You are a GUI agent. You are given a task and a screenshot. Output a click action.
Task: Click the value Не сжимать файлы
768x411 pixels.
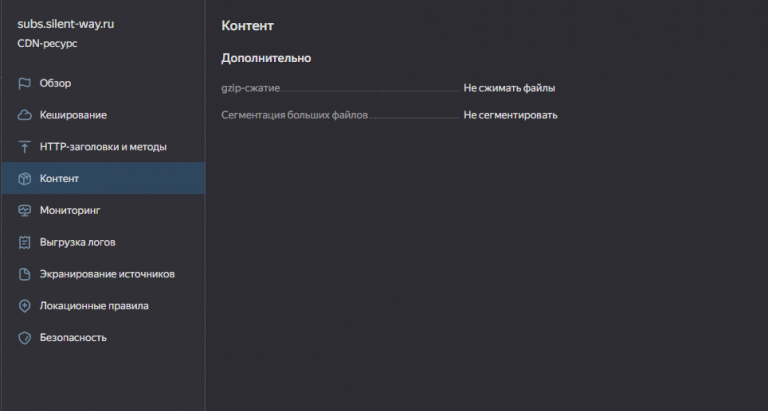pos(509,88)
